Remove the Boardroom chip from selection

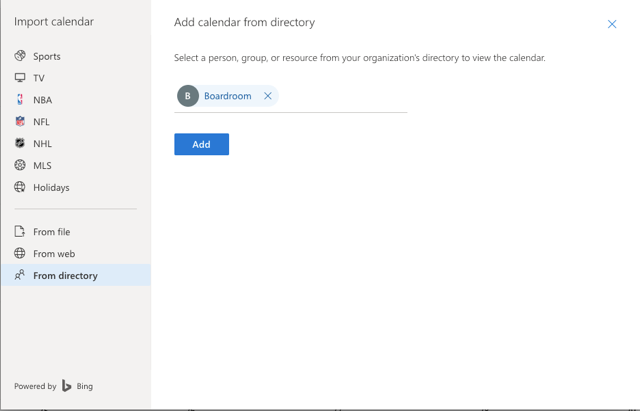pos(268,96)
